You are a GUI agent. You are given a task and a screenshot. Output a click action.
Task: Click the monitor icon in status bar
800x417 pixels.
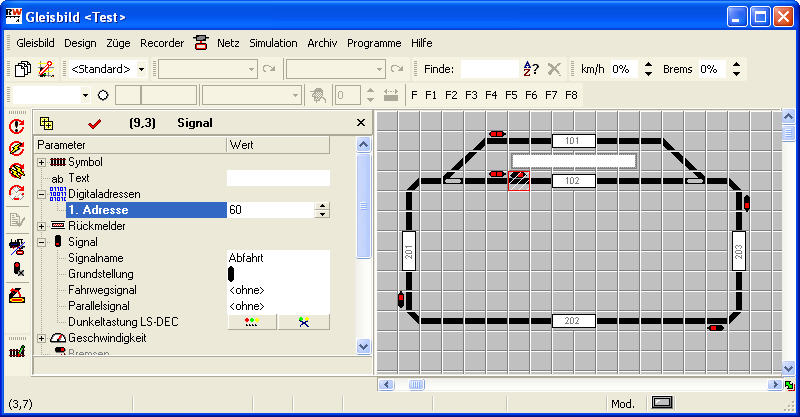[662, 403]
